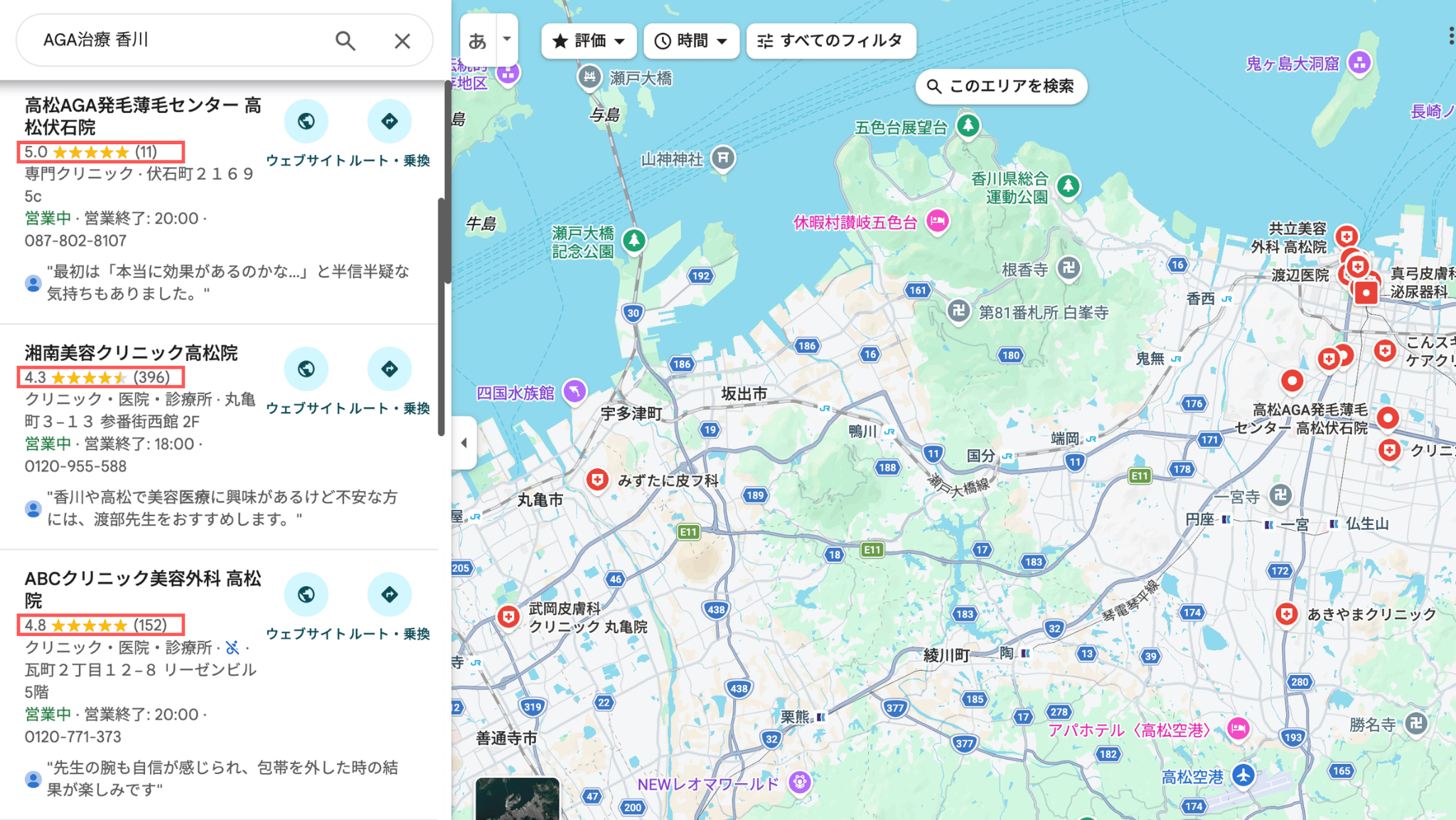Image resolution: width=1456 pixels, height=820 pixels.
Task: Collapse the side panel arrow
Action: click(x=464, y=443)
